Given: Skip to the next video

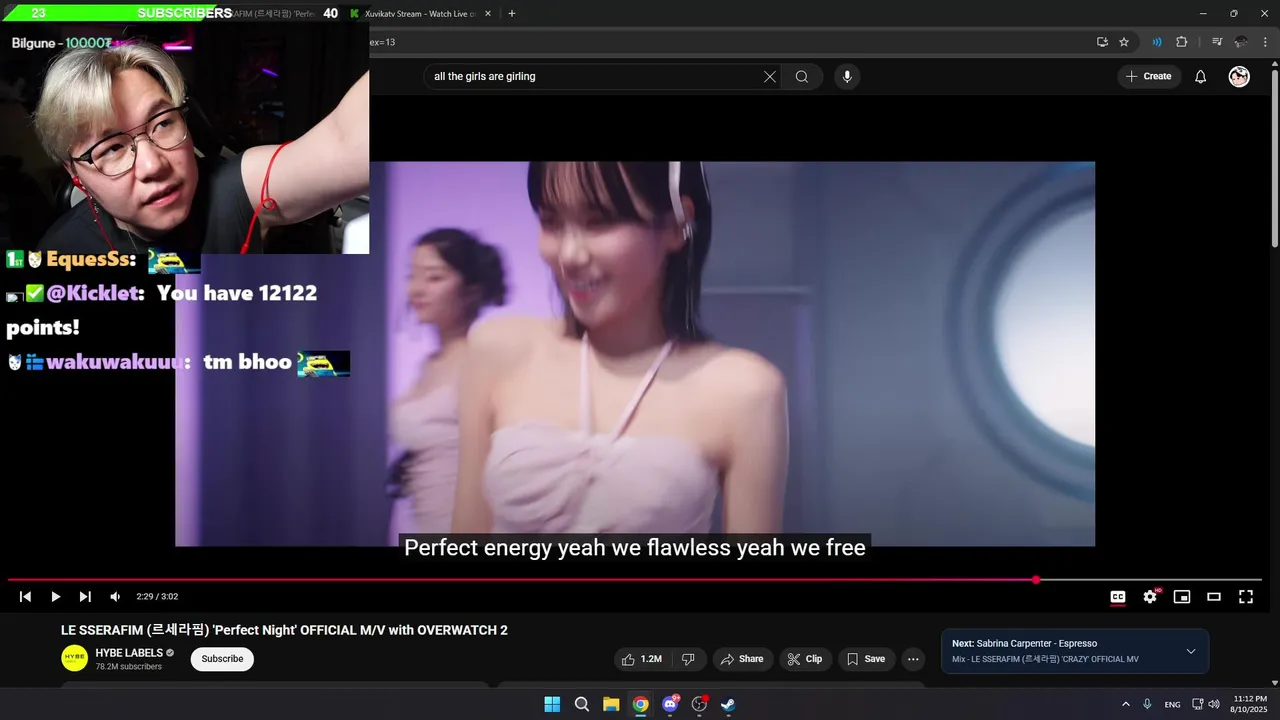Looking at the screenshot, I should [x=85, y=597].
